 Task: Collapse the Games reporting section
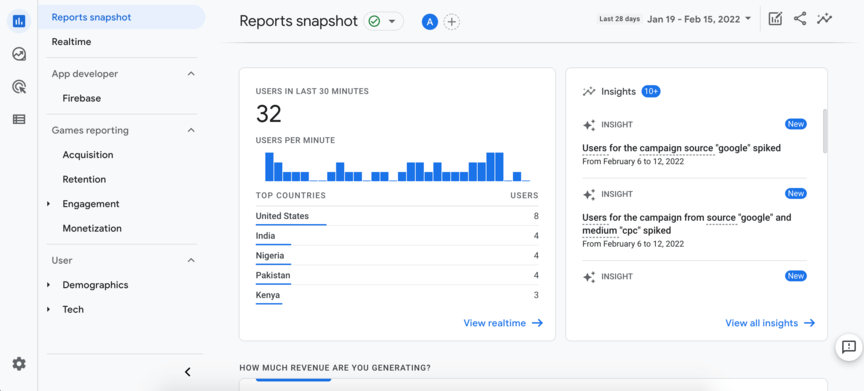(x=191, y=131)
